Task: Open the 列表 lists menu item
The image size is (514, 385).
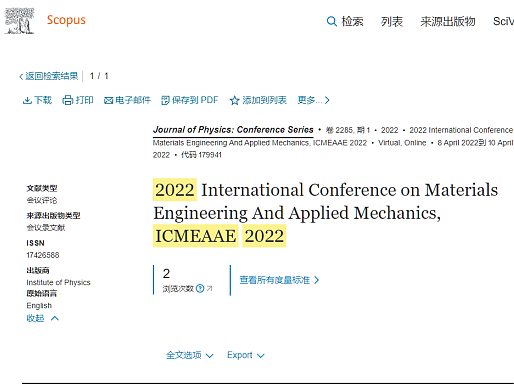Action: point(392,22)
